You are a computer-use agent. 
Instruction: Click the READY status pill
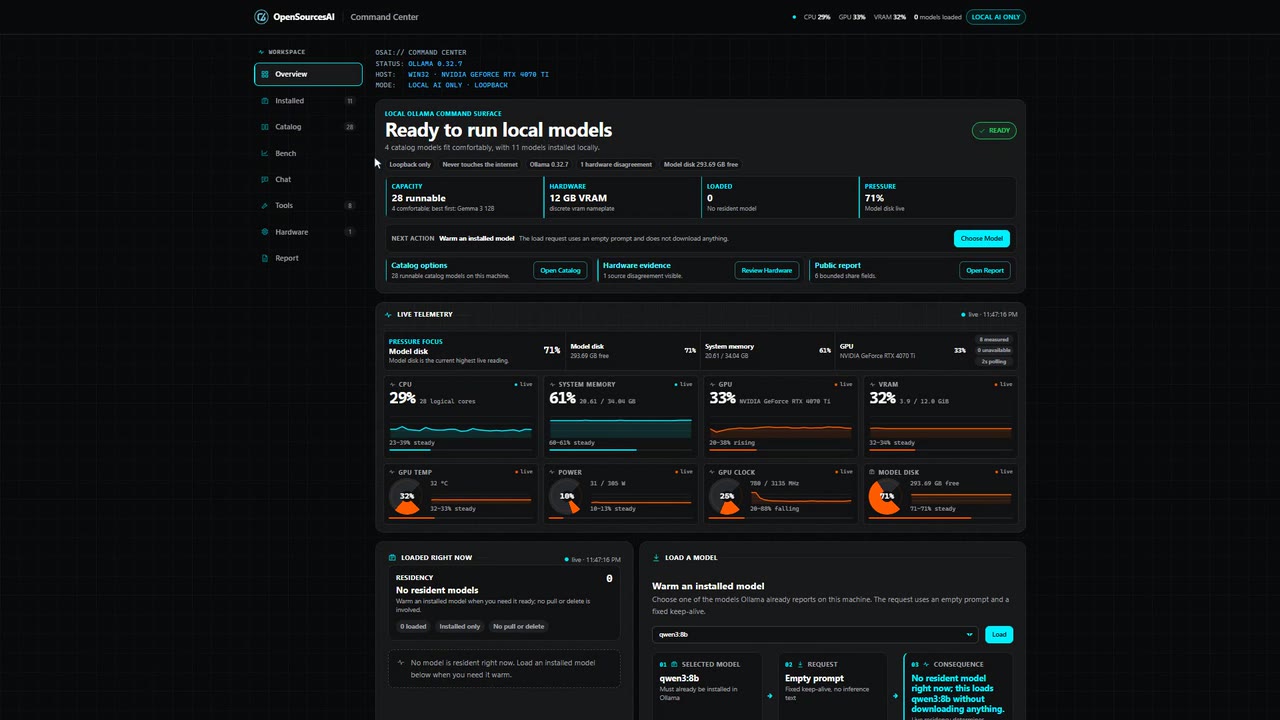[x=994, y=130]
